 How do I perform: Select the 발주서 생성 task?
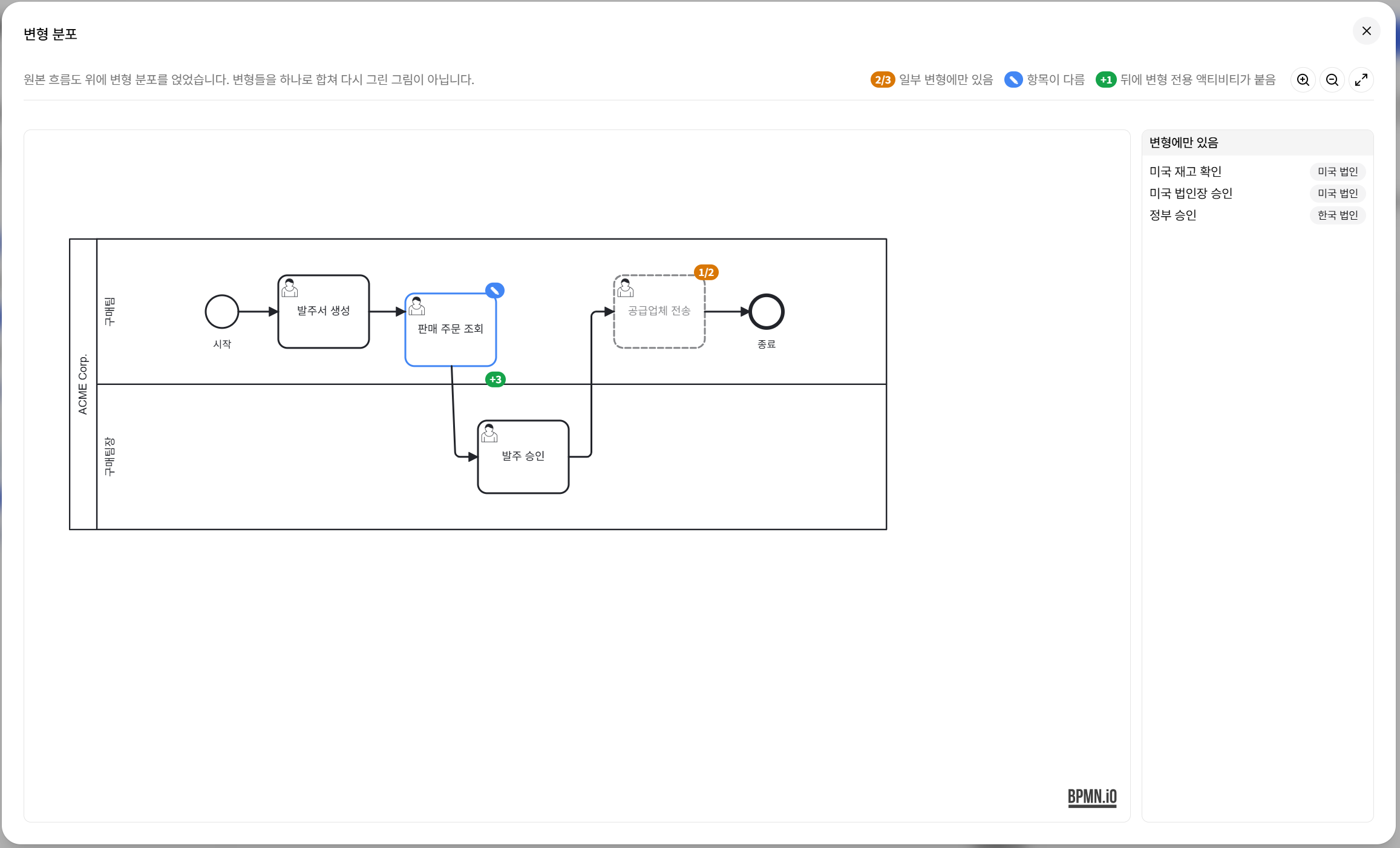pyautogui.click(x=324, y=312)
